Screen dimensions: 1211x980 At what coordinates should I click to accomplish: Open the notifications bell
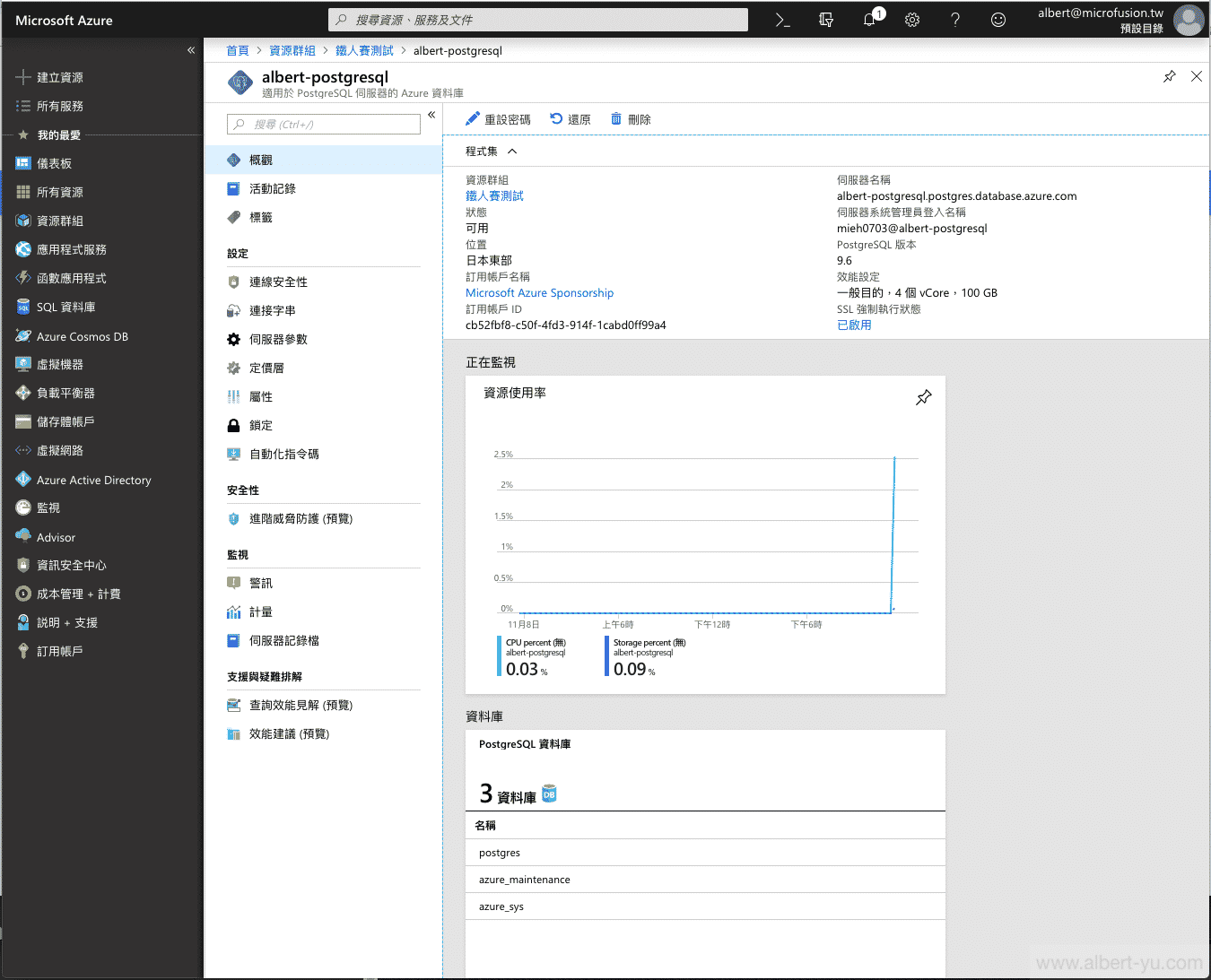pos(869,20)
